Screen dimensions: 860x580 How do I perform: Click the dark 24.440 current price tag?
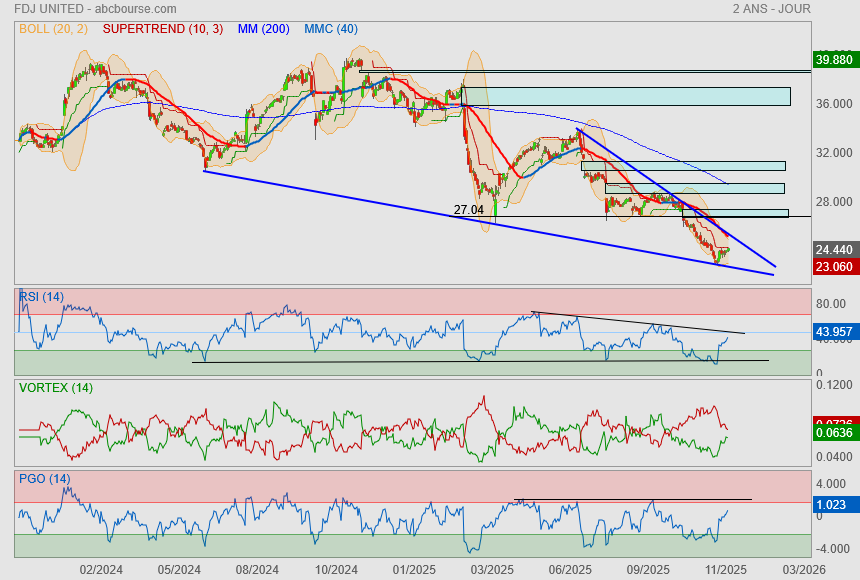[x=834, y=249]
